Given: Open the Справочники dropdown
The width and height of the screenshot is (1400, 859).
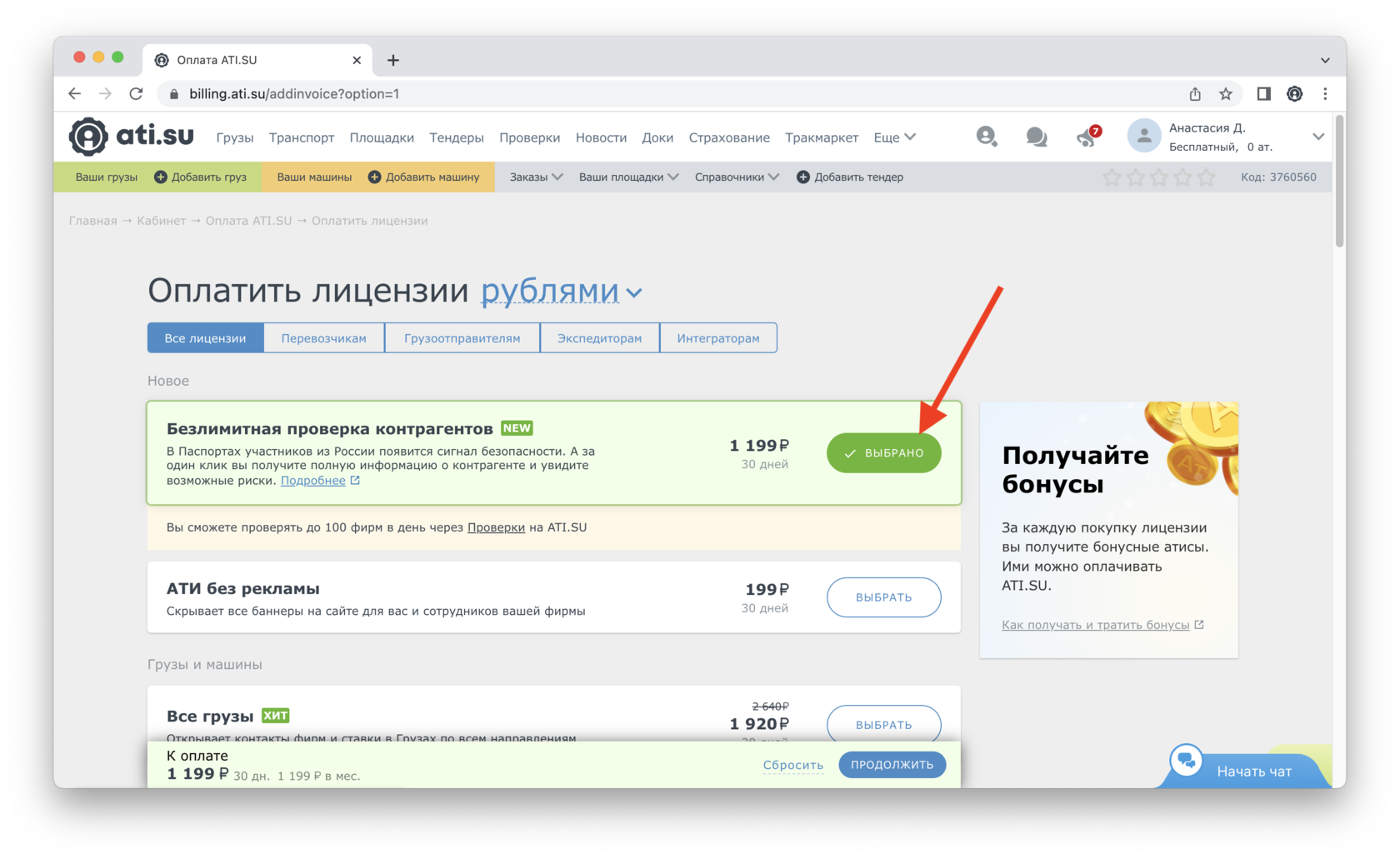Looking at the screenshot, I should (737, 177).
